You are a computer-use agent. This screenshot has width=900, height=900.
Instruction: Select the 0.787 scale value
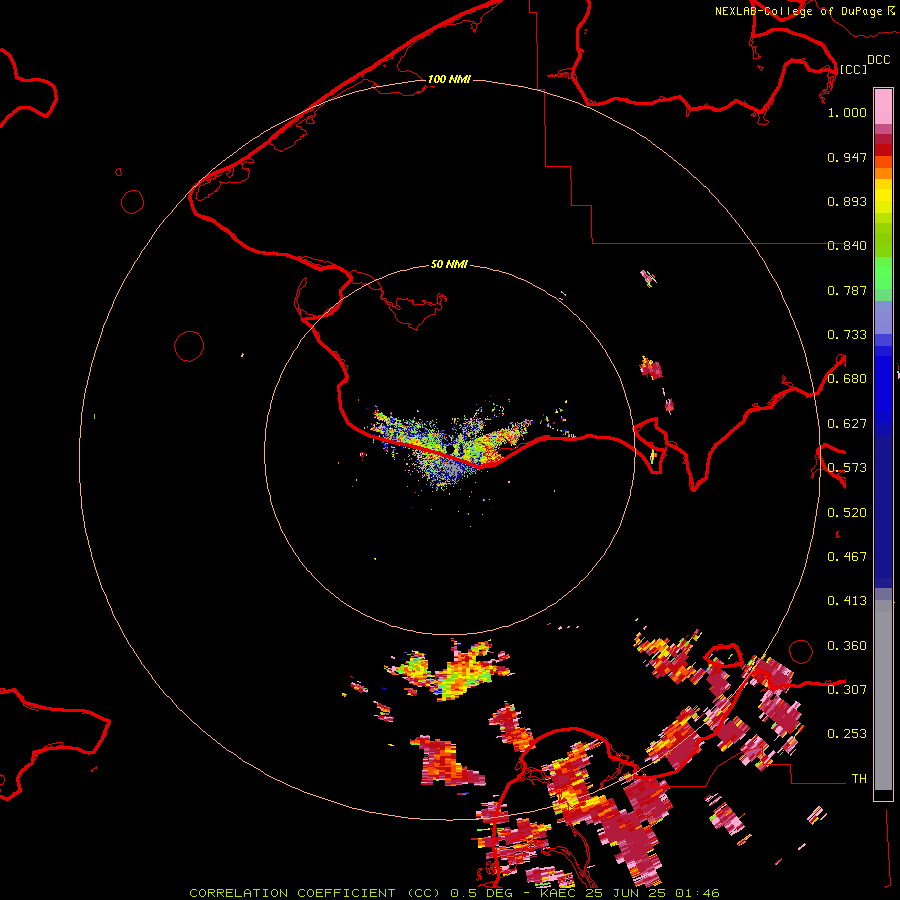click(847, 290)
